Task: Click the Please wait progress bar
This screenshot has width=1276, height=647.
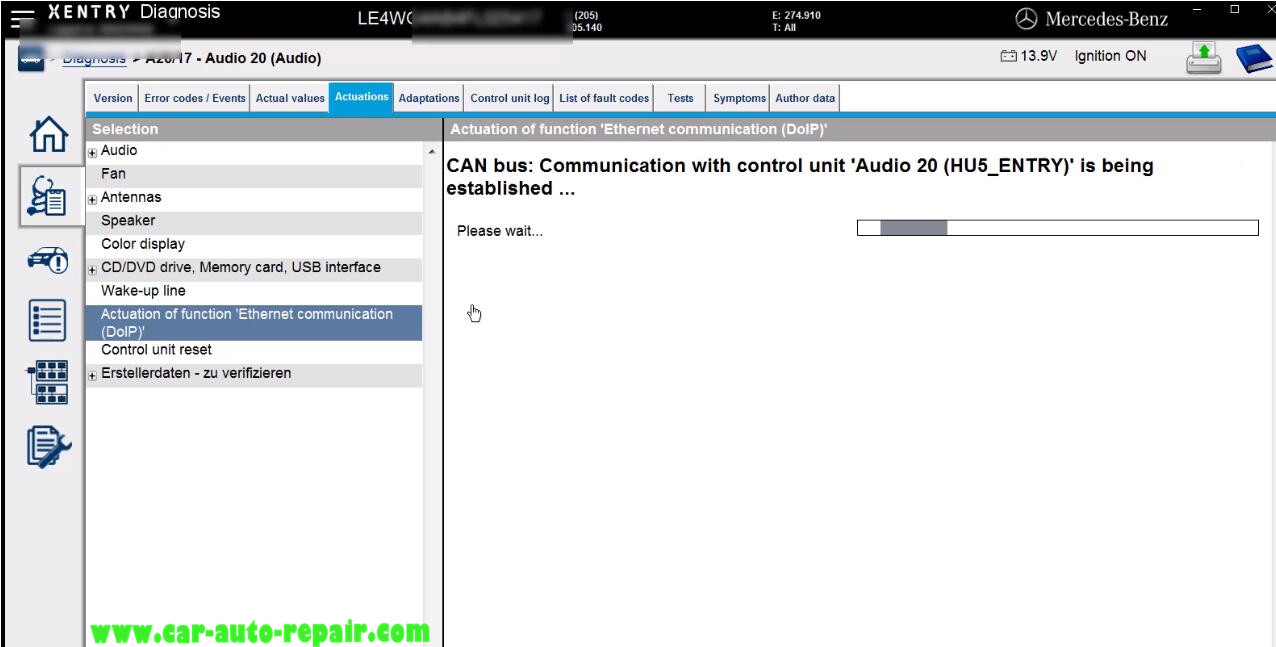Action: pyautogui.click(x=1058, y=228)
